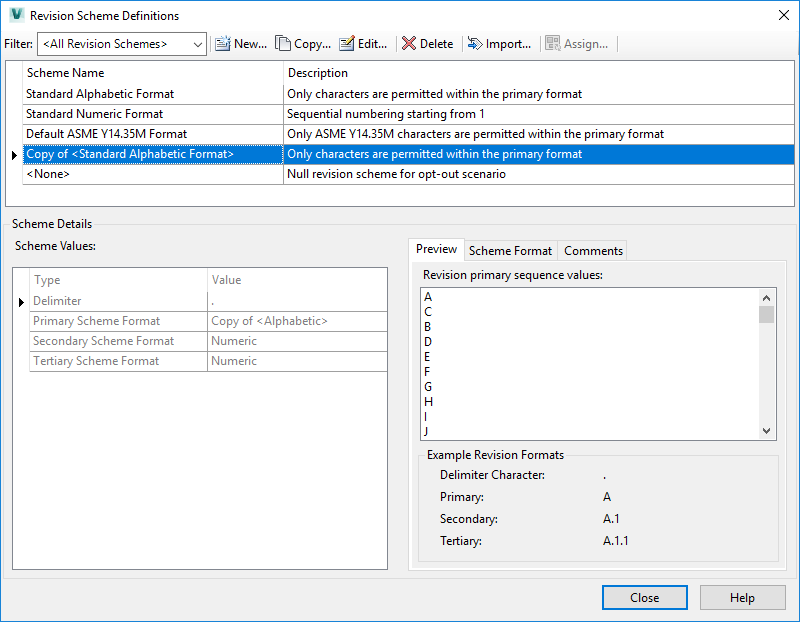Click the A.1.1 tertiary example value
The width and height of the screenshot is (800, 622).
615,541
